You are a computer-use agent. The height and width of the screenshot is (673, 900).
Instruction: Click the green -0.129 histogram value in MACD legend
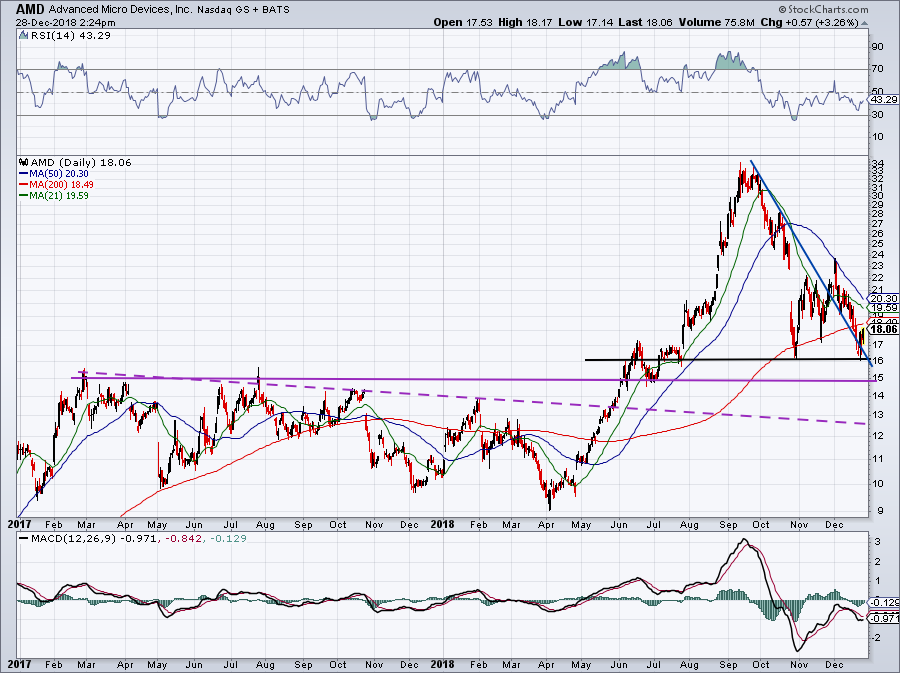[228, 539]
